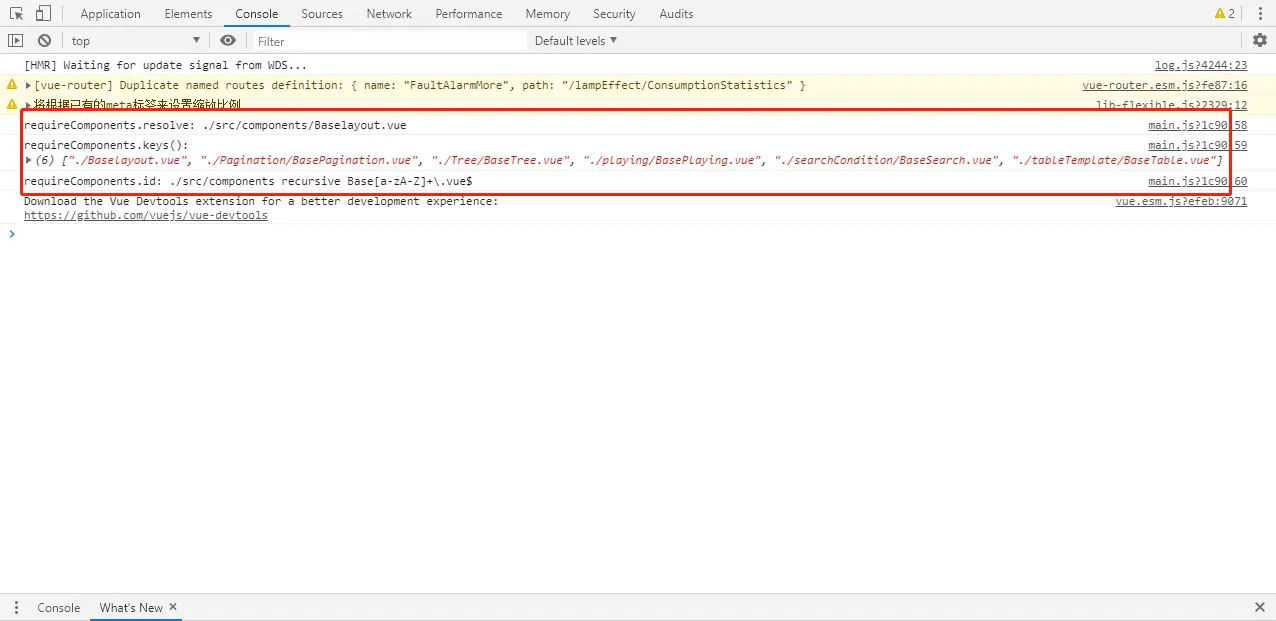The width and height of the screenshot is (1276, 621).
Task: Click the requireComponents.resolve log text
Action: pos(215,126)
